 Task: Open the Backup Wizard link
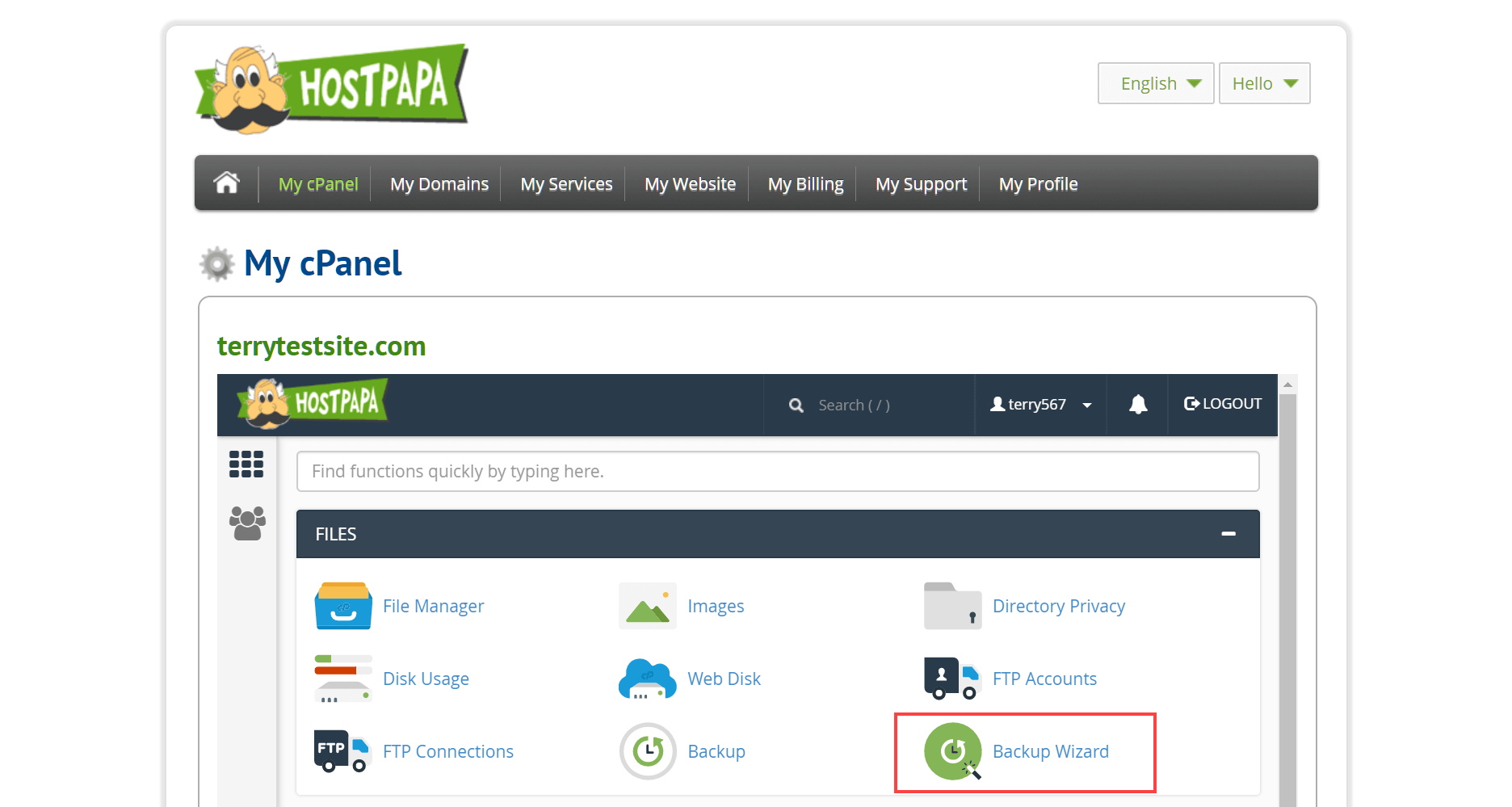click(x=1051, y=751)
